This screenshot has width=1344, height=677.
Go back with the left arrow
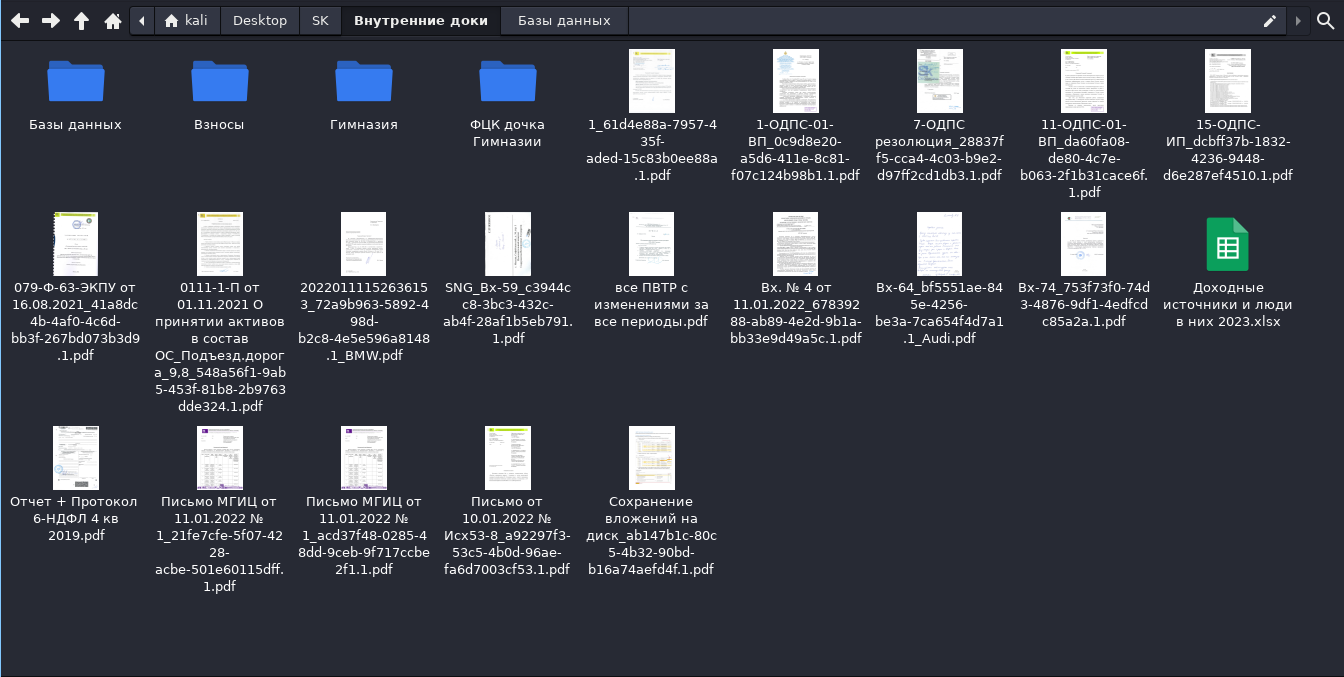point(20,20)
